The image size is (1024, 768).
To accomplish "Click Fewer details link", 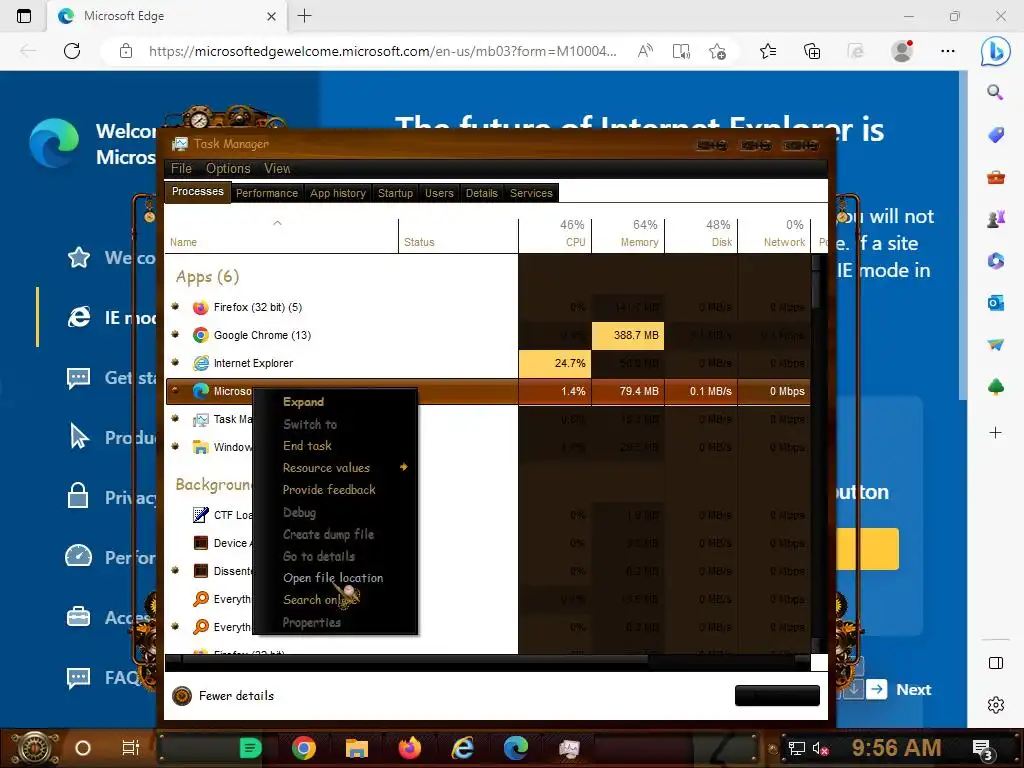I will click(236, 696).
